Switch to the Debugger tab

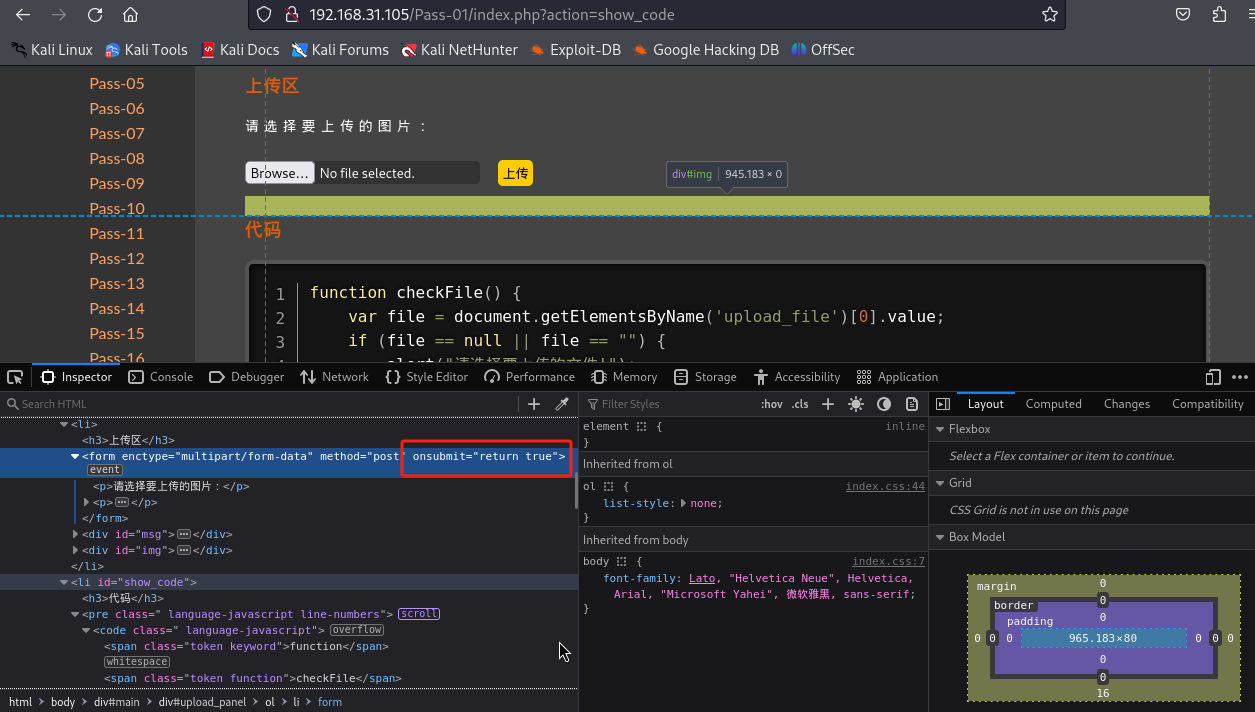point(247,377)
